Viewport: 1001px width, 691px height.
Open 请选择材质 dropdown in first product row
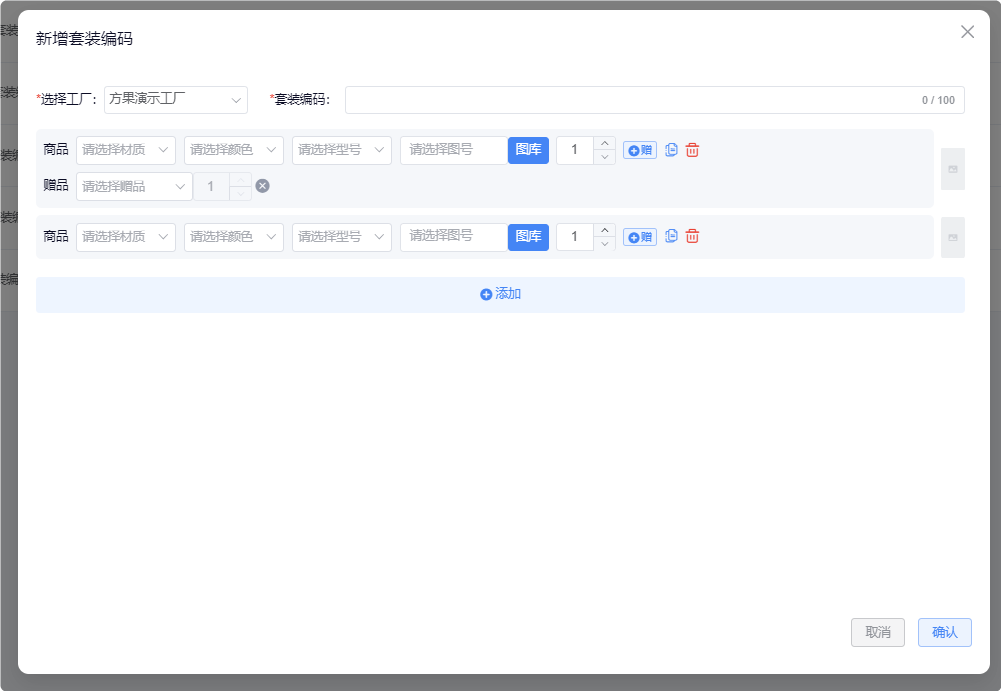tap(126, 150)
